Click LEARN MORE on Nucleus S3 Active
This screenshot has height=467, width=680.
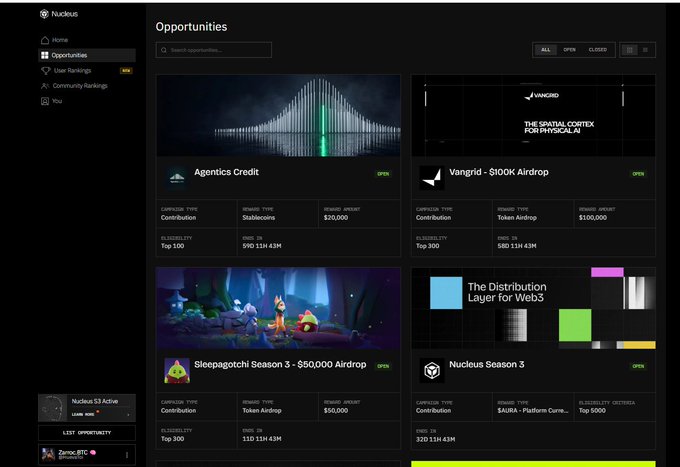coord(83,414)
